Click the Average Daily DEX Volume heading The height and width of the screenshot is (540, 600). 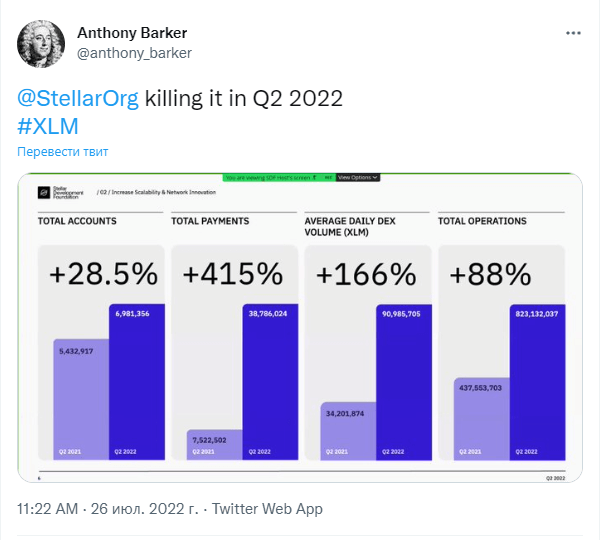pos(350,227)
